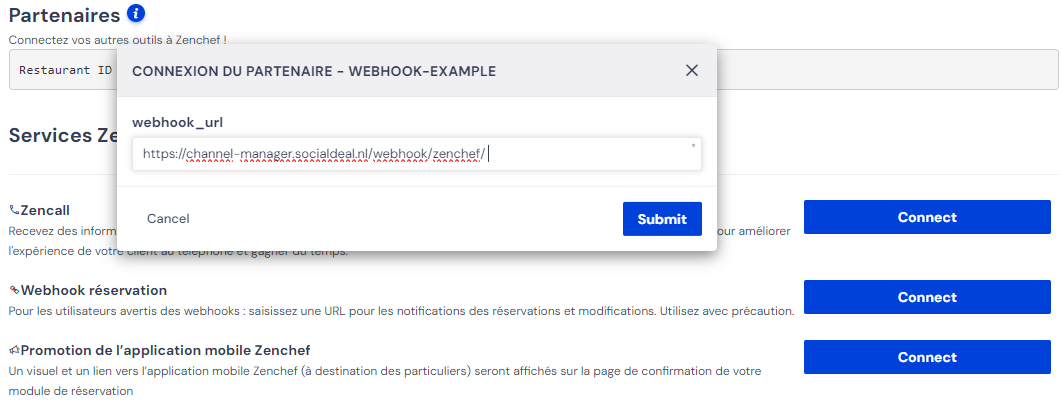The height and width of the screenshot is (405, 1062).
Task: Select the Zencall service title
Action: pos(45,211)
